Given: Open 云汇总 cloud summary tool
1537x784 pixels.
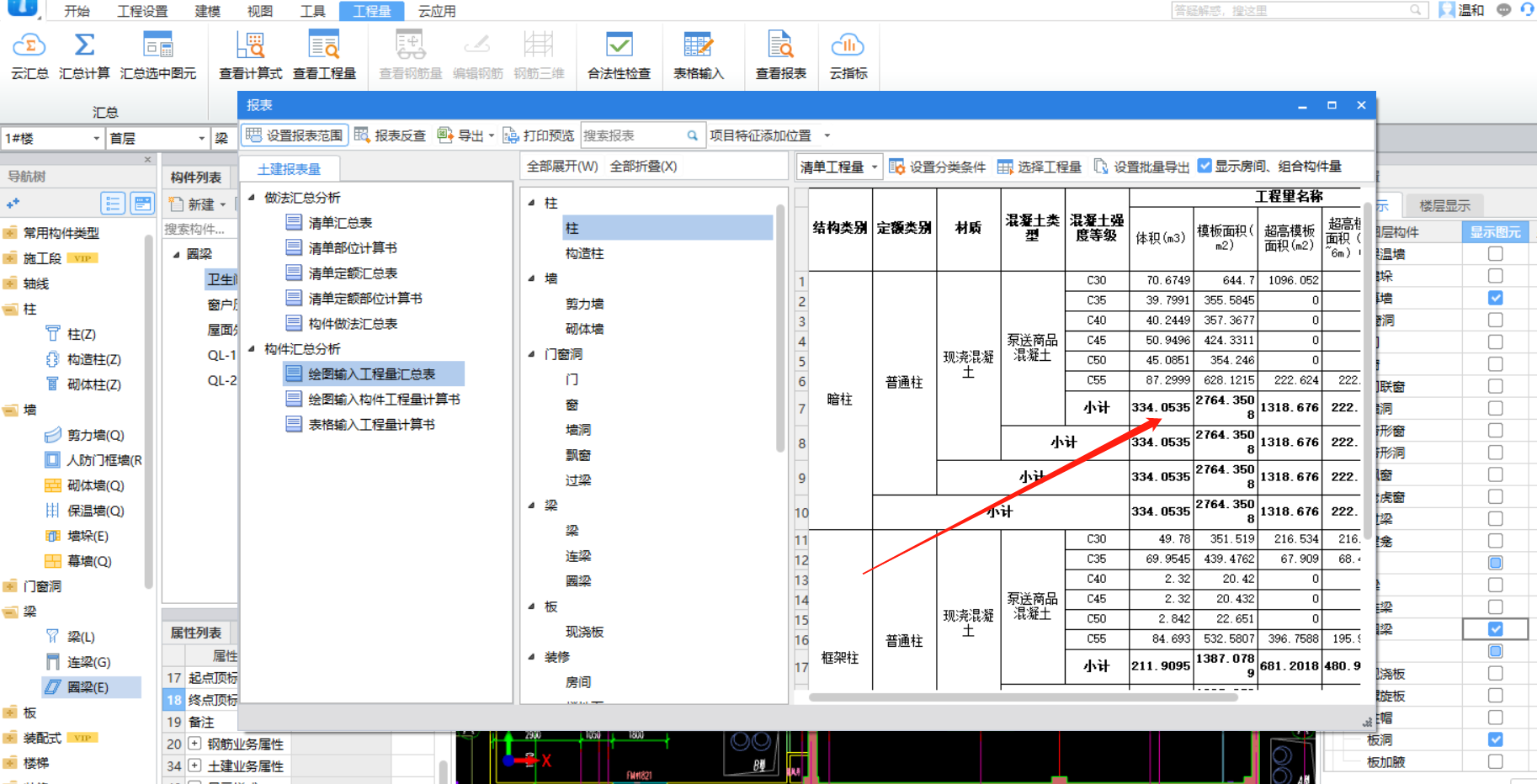Looking at the screenshot, I should click(x=29, y=56).
